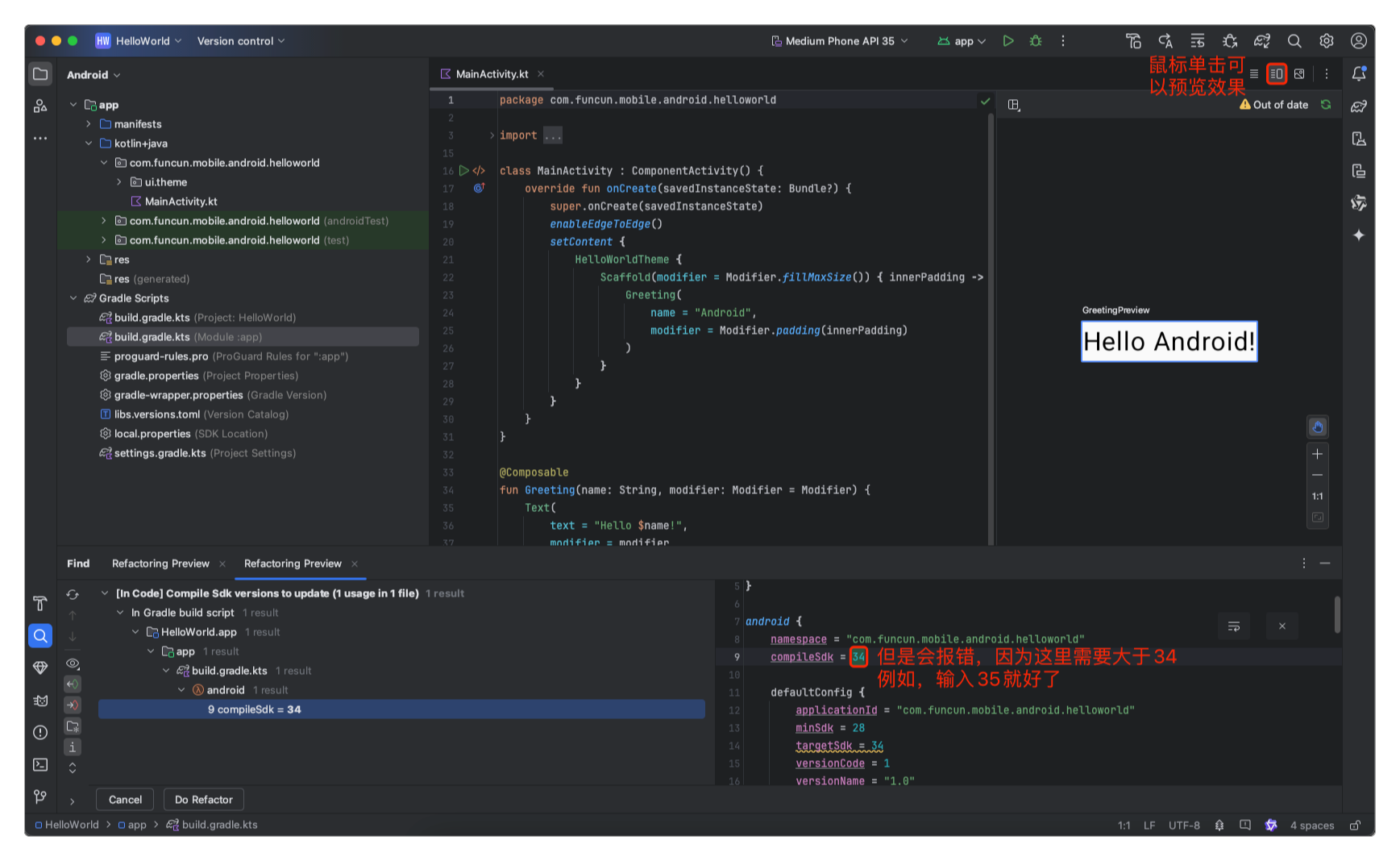
Task: Toggle the Info filter in Find panel
Action: click(73, 747)
